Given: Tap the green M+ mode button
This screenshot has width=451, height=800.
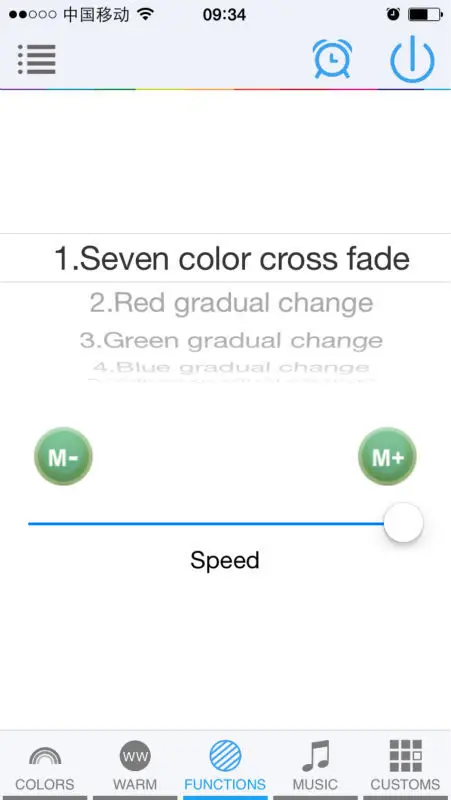Looking at the screenshot, I should pyautogui.click(x=388, y=457).
